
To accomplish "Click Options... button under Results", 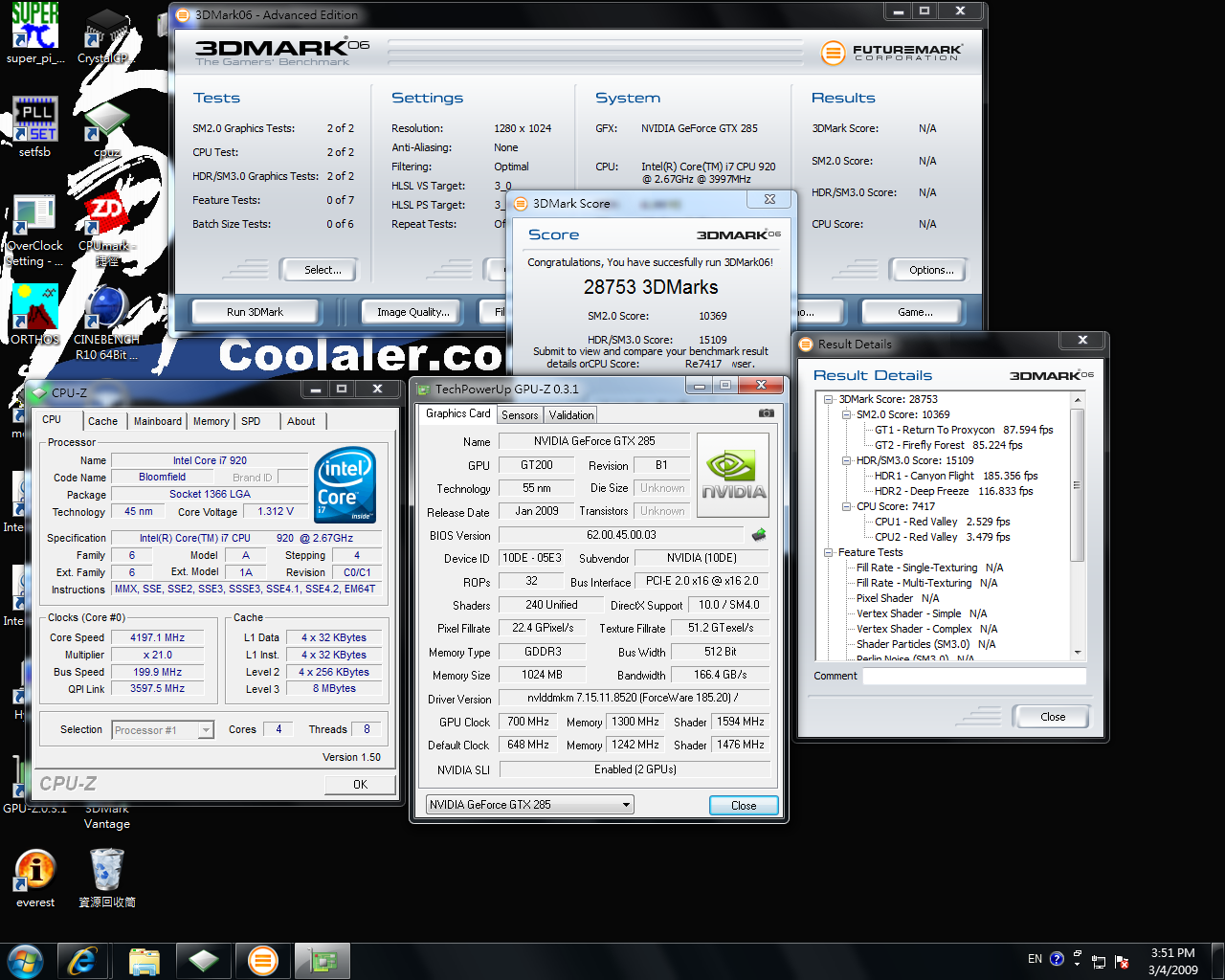I will (931, 270).
